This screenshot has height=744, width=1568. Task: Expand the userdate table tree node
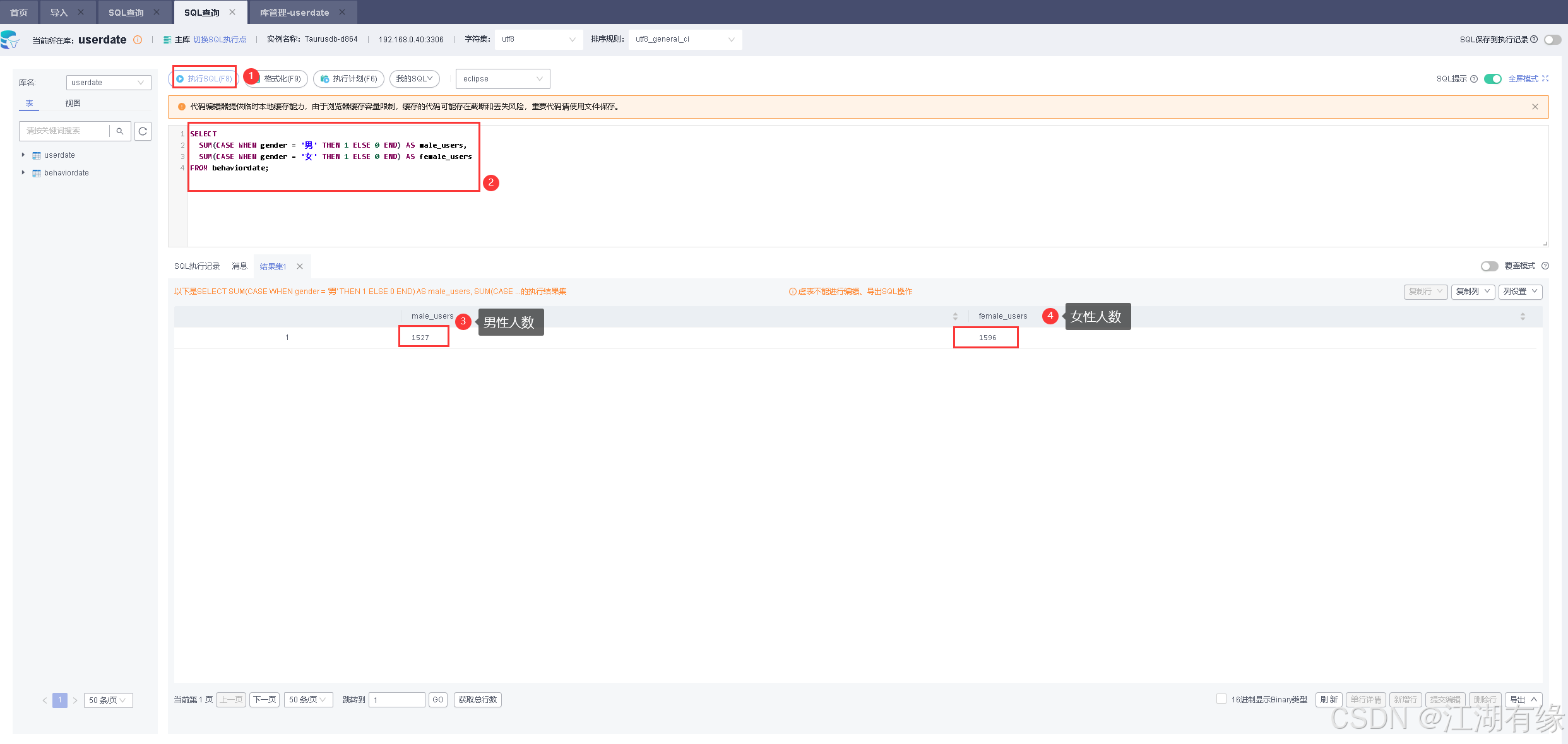click(x=23, y=155)
